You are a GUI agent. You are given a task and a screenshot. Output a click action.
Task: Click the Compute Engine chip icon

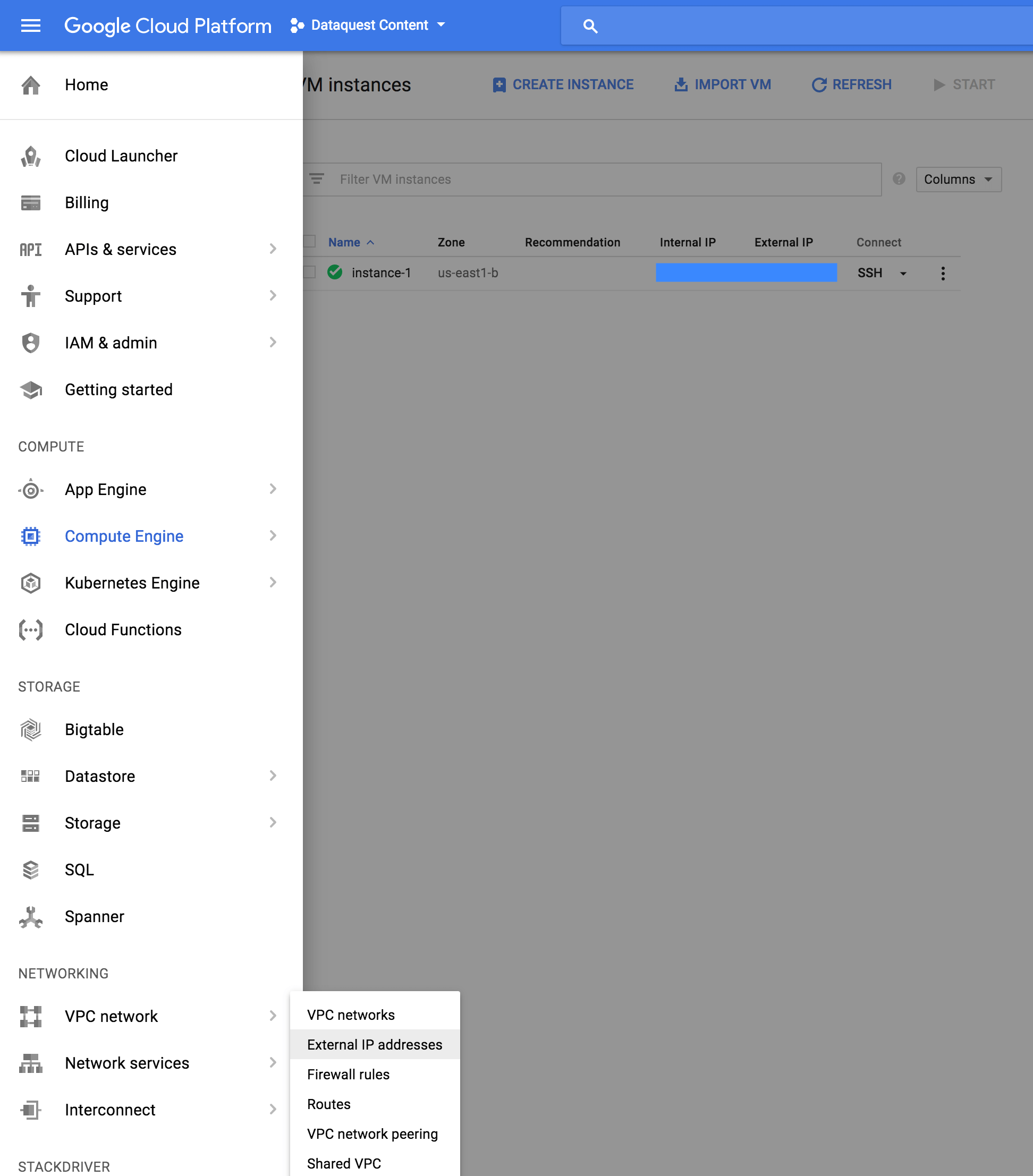coord(30,536)
